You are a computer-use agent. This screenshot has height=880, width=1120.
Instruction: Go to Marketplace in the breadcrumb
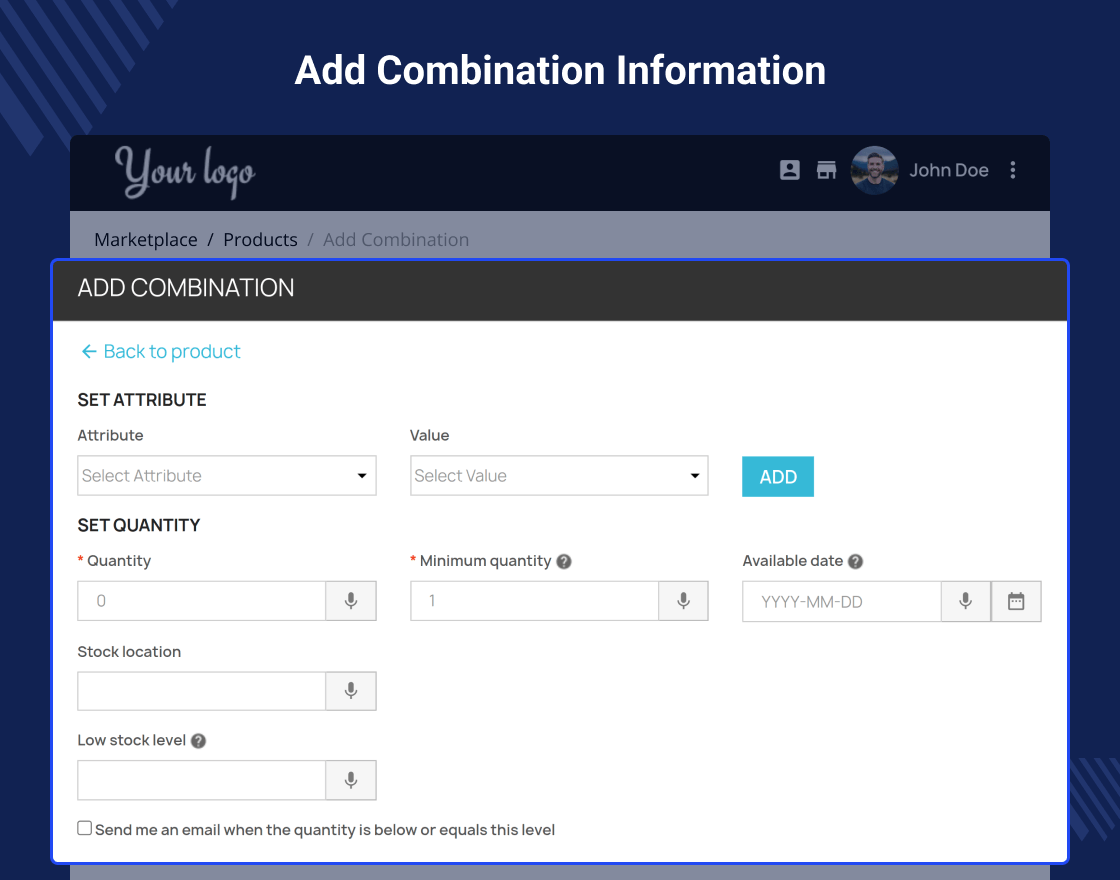coord(146,239)
